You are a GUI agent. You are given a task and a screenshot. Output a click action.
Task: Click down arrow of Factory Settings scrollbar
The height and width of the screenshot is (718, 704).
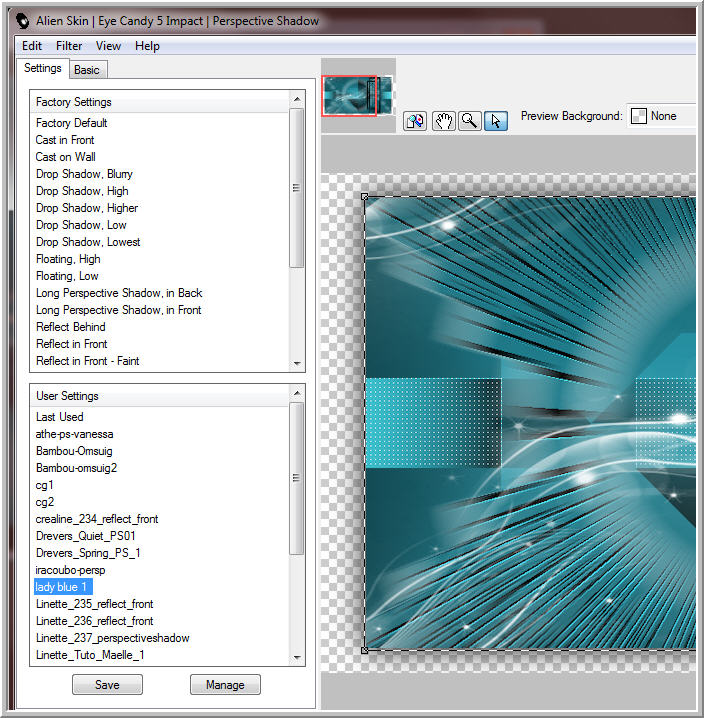coord(297,364)
